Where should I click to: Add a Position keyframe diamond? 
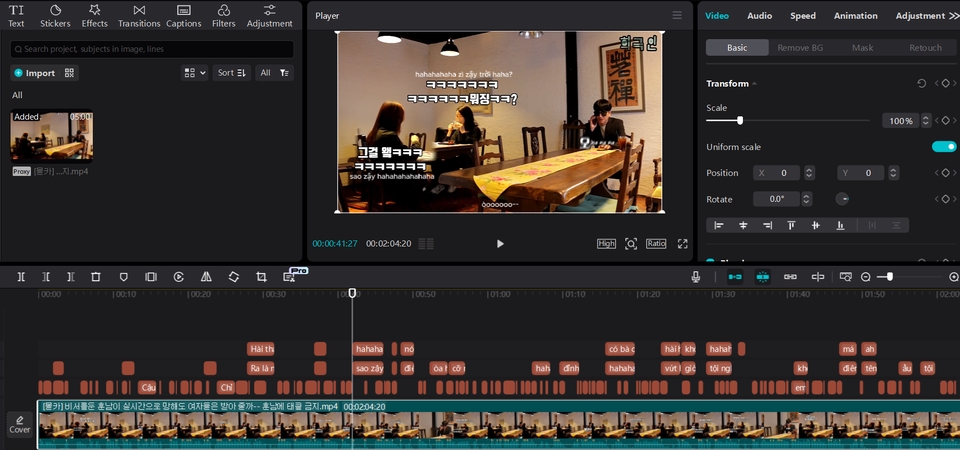(945, 173)
